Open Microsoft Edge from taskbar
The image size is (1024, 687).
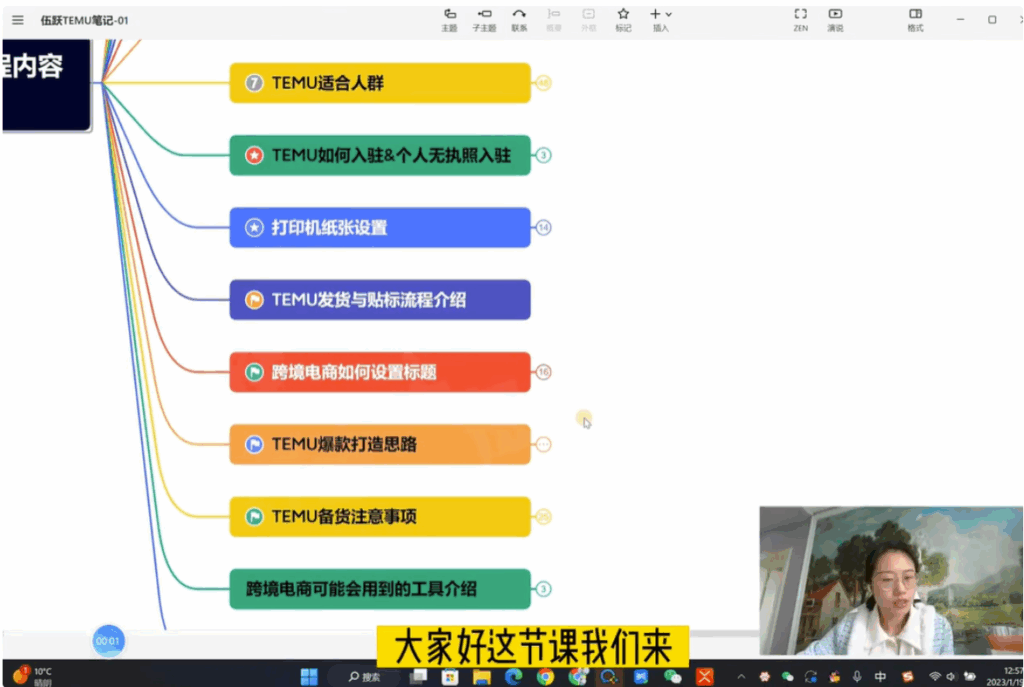coord(513,677)
